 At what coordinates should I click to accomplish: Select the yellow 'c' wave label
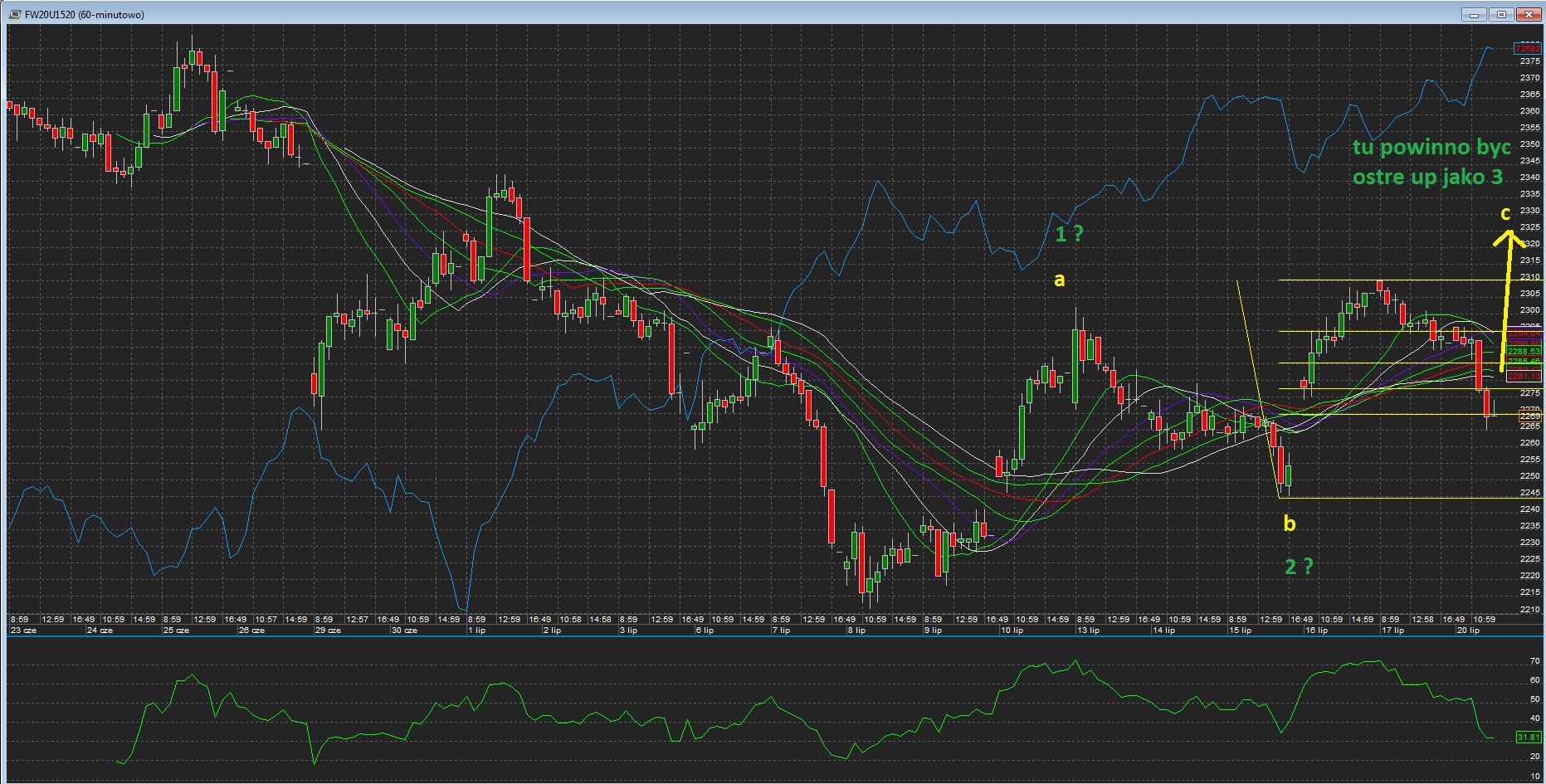[x=1505, y=213]
